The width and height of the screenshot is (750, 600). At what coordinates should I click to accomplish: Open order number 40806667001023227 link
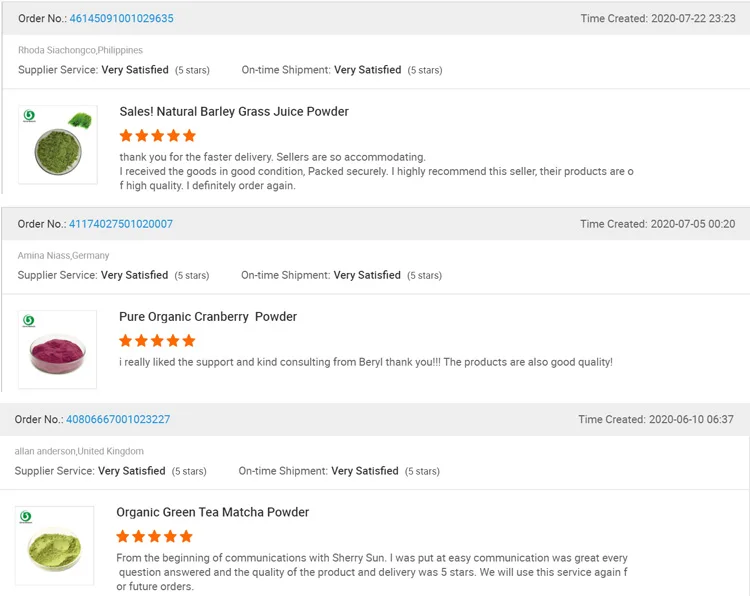(118, 420)
